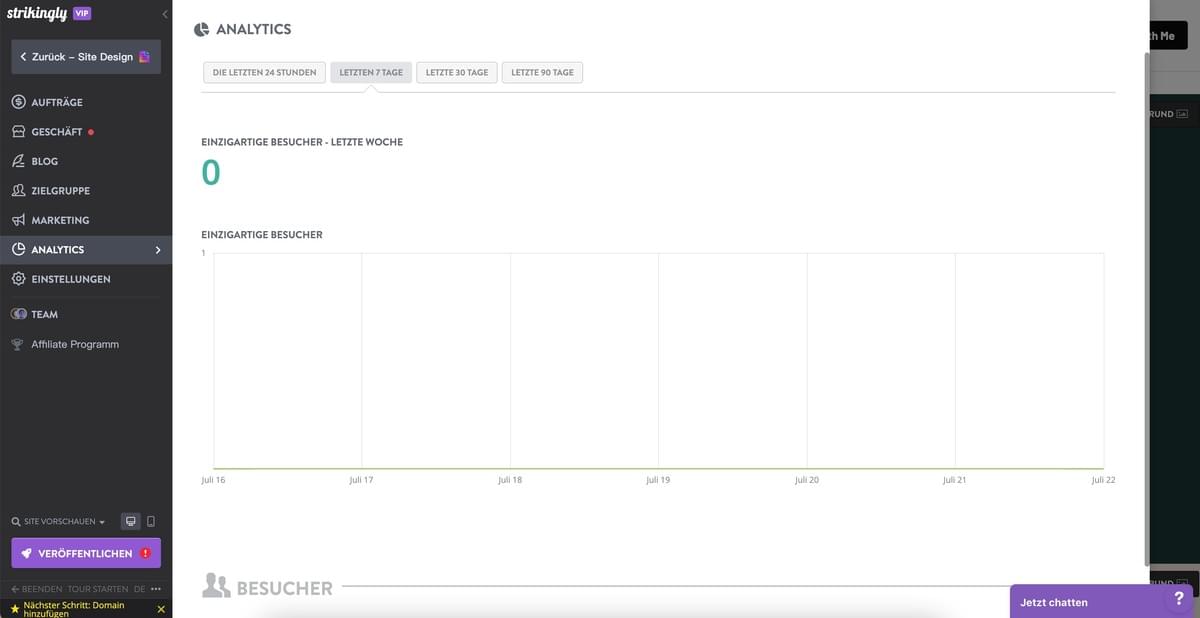Click the red publish warning badge
This screenshot has height=618, width=1200.
146,553
